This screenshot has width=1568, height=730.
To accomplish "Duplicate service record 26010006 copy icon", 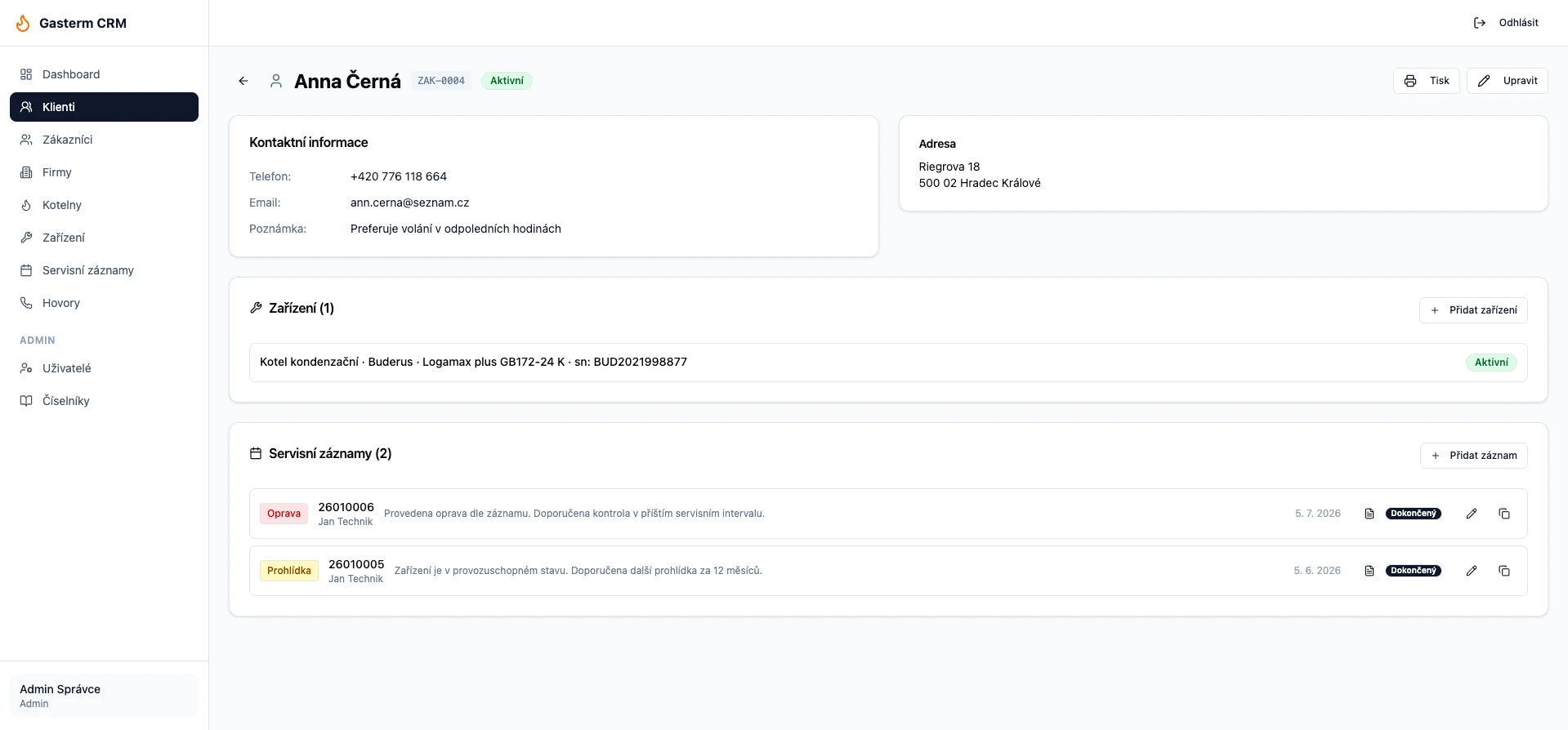I will (1503, 514).
